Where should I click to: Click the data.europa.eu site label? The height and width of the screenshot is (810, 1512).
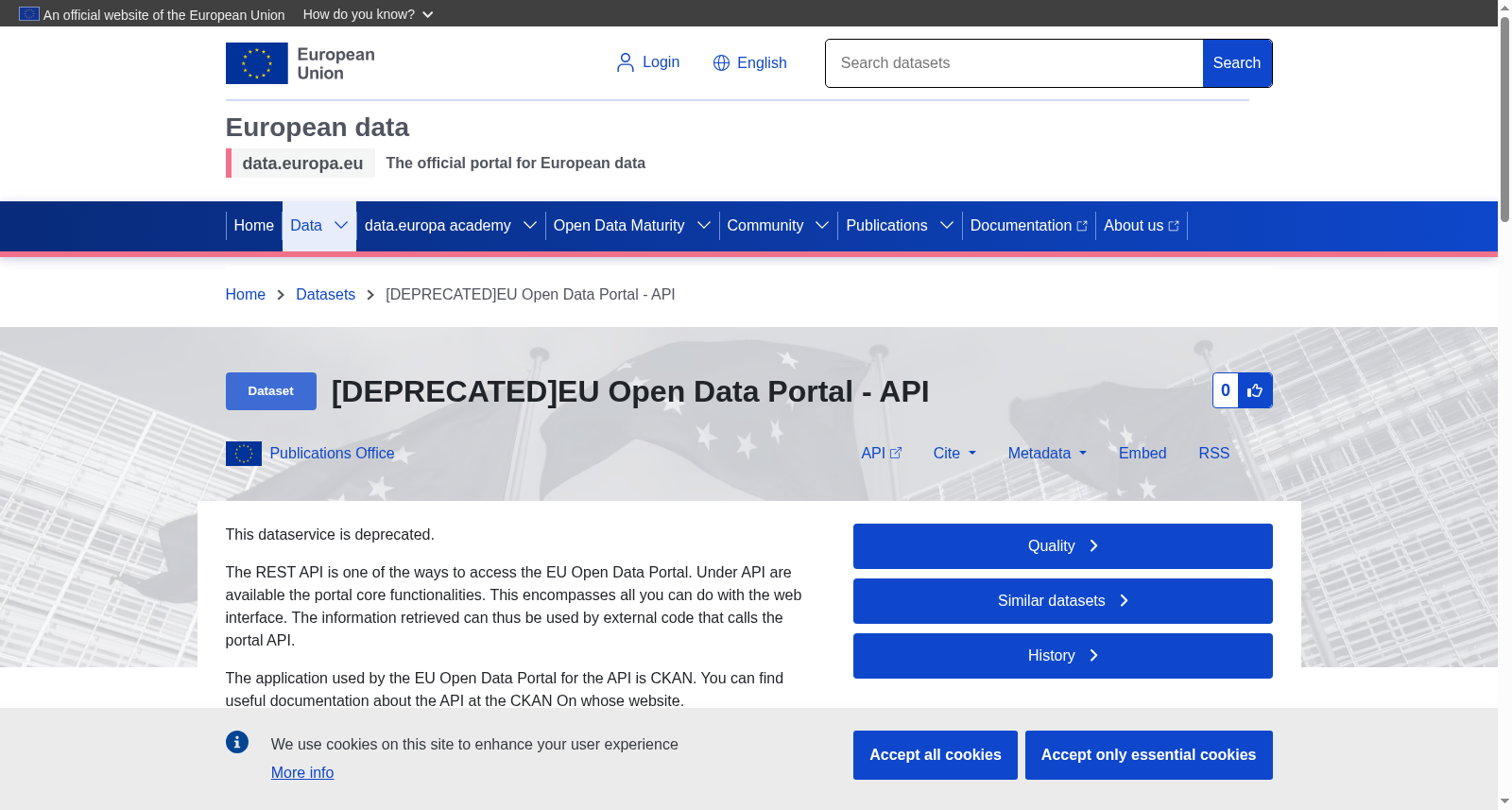(x=302, y=164)
